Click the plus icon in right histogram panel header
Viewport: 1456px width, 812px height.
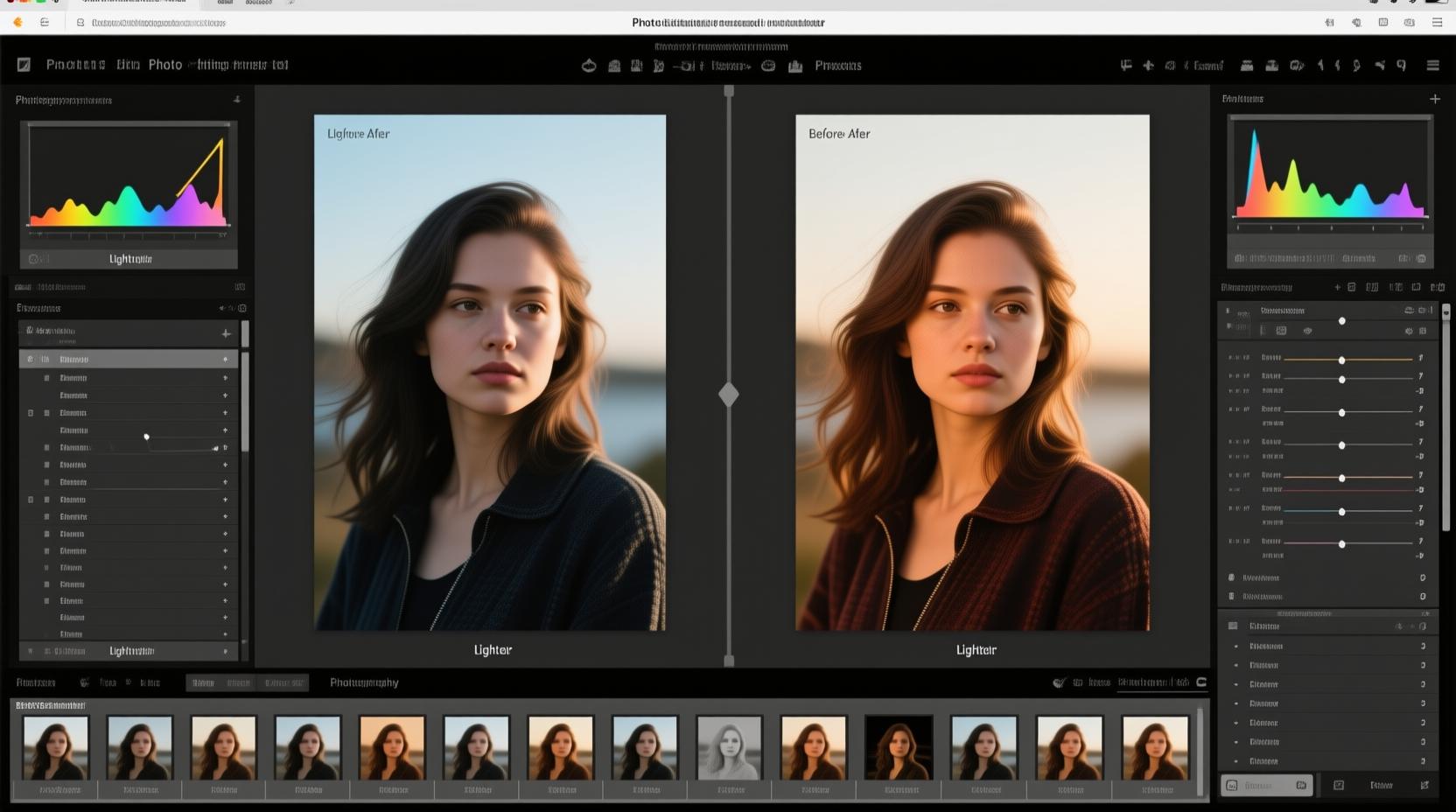click(1434, 99)
